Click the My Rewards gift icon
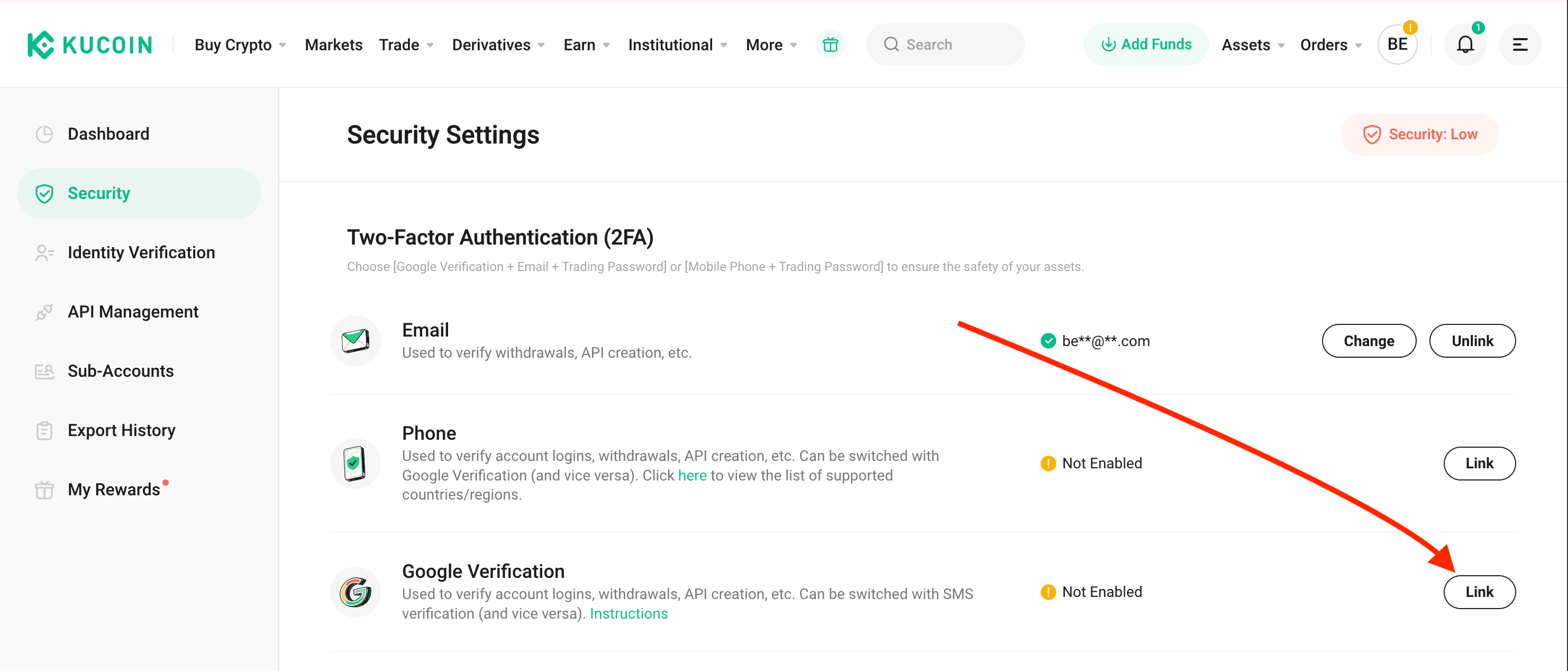The image size is (1568, 671). click(x=44, y=490)
